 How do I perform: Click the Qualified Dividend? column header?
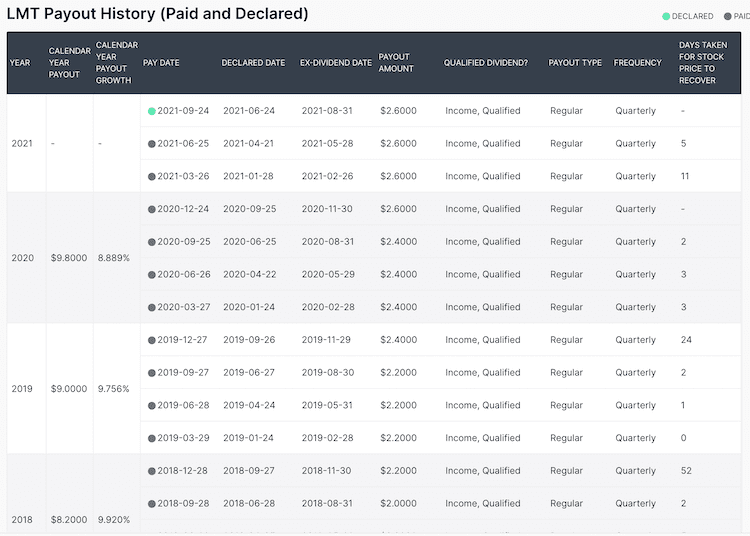click(485, 63)
